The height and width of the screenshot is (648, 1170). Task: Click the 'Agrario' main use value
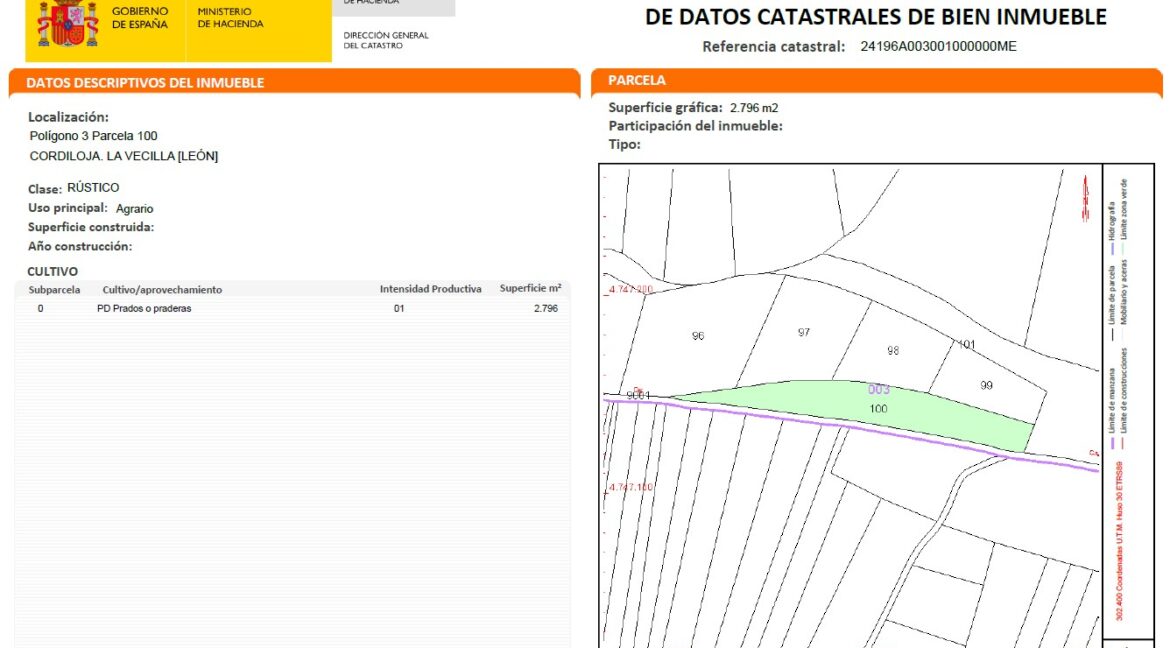point(134,209)
